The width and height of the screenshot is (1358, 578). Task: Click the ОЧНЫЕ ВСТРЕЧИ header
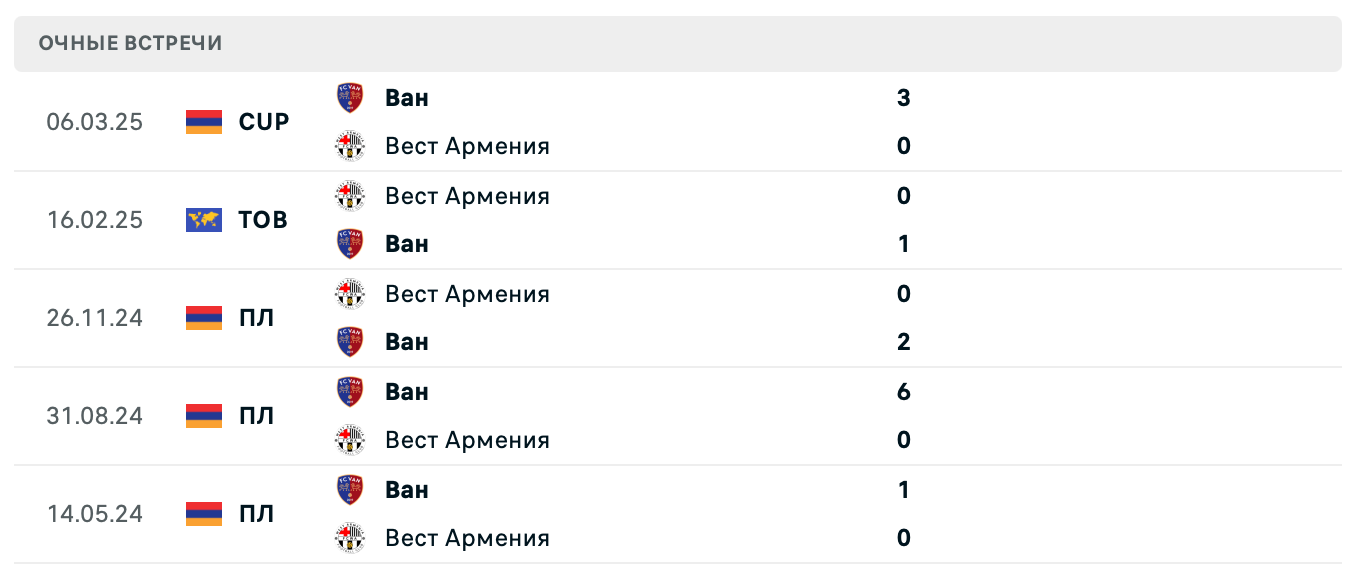coord(131,43)
